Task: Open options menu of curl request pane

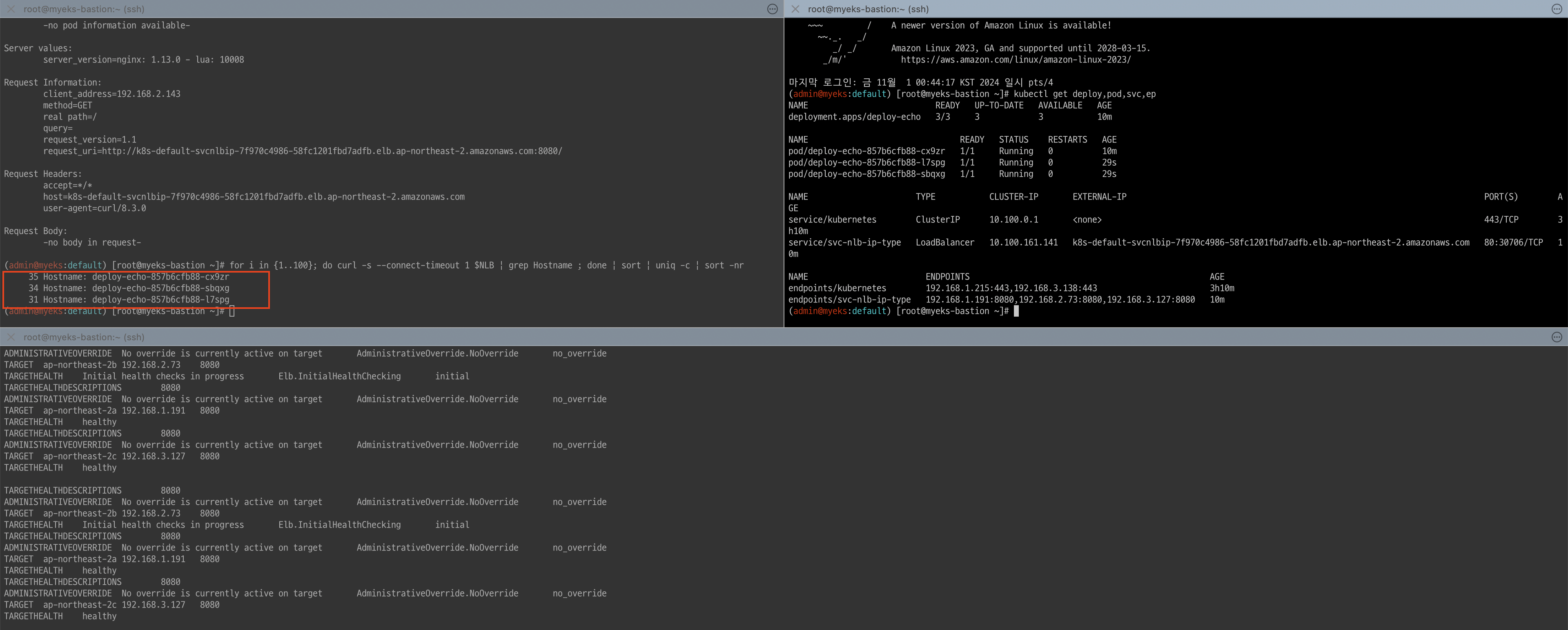Action: (x=773, y=9)
